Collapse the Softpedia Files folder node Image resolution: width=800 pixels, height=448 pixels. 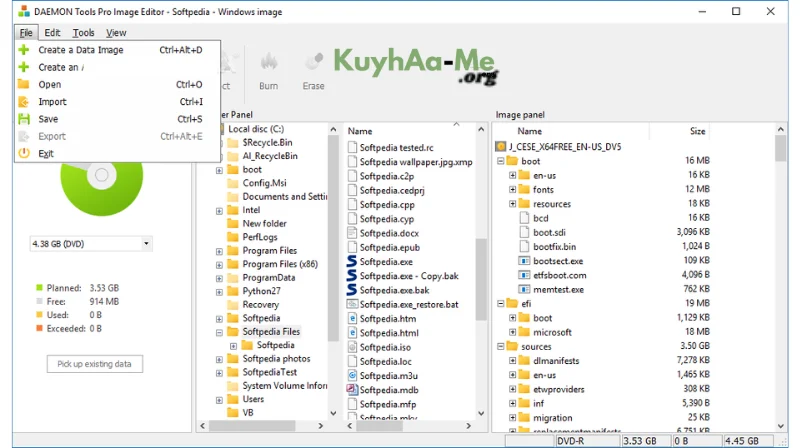219,332
